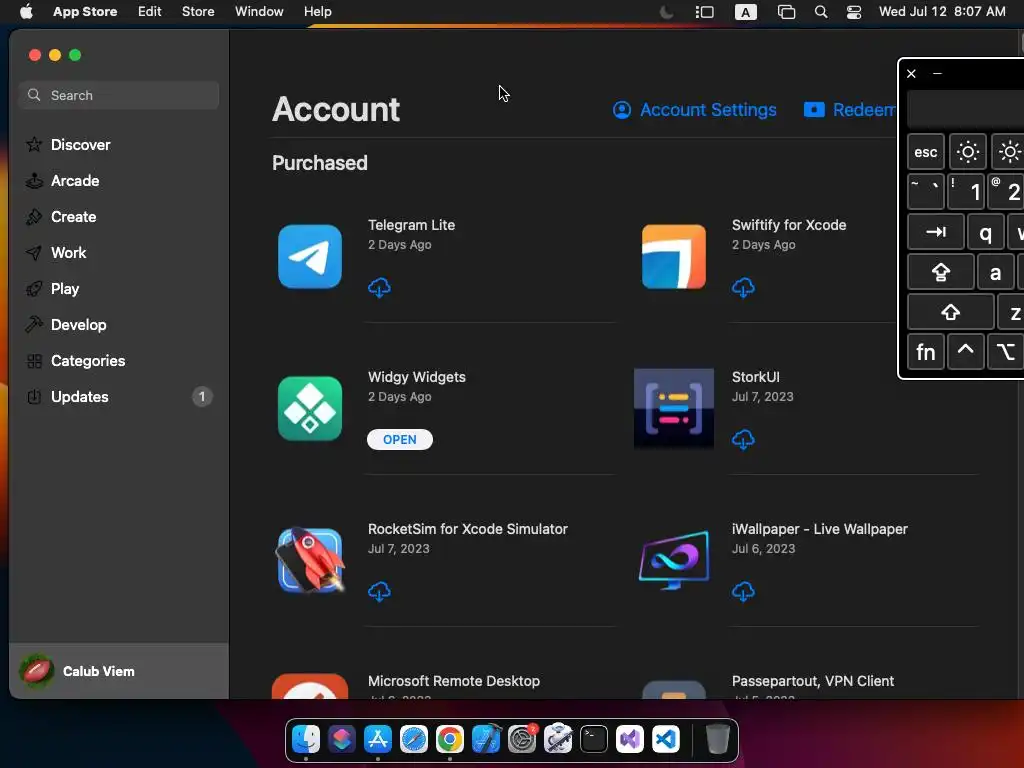The width and height of the screenshot is (1024, 768).
Task: Click the q key on keyboard viewer
Action: [985, 232]
